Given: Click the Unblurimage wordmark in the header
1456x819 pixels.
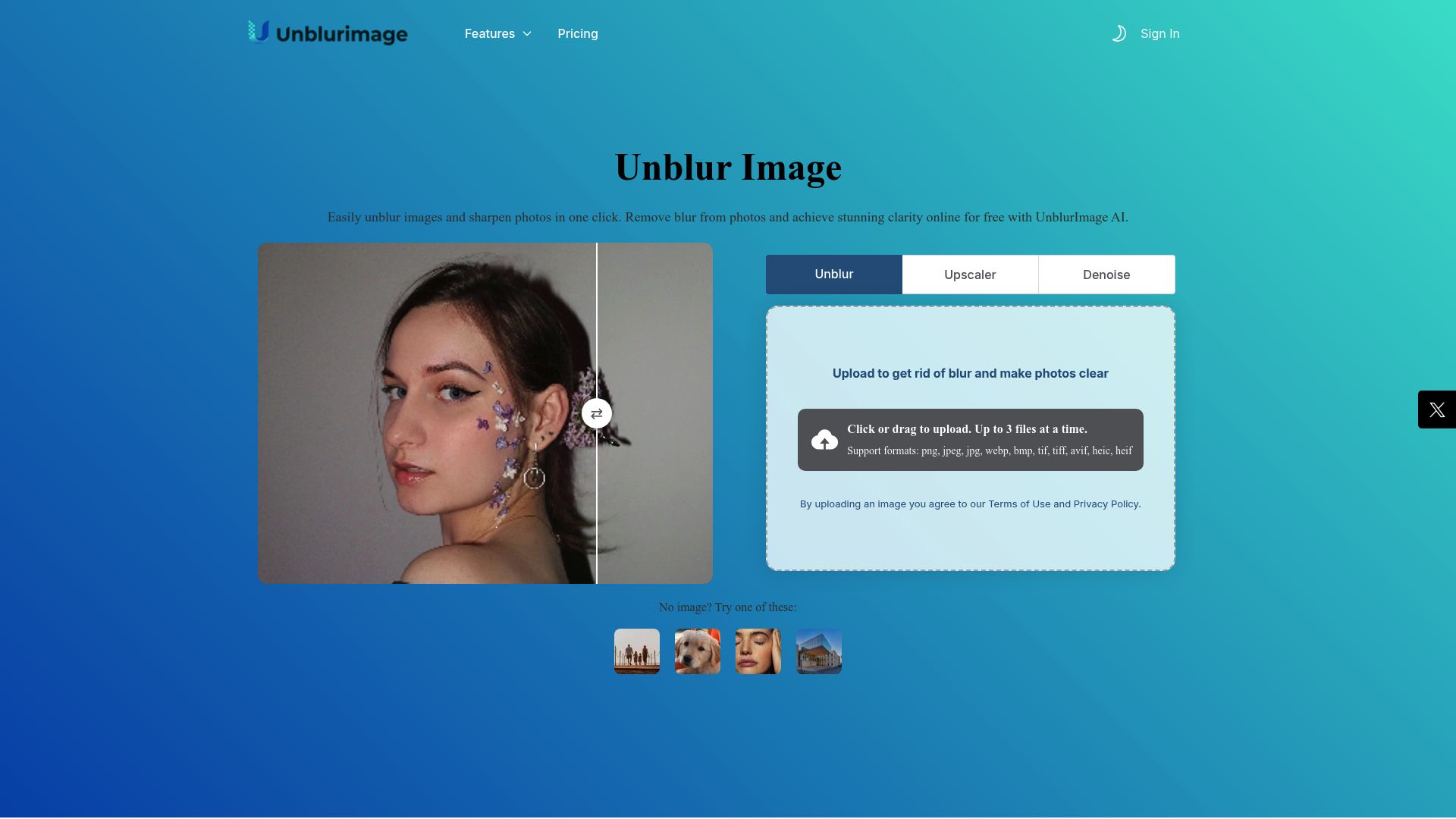Looking at the screenshot, I should (x=341, y=33).
